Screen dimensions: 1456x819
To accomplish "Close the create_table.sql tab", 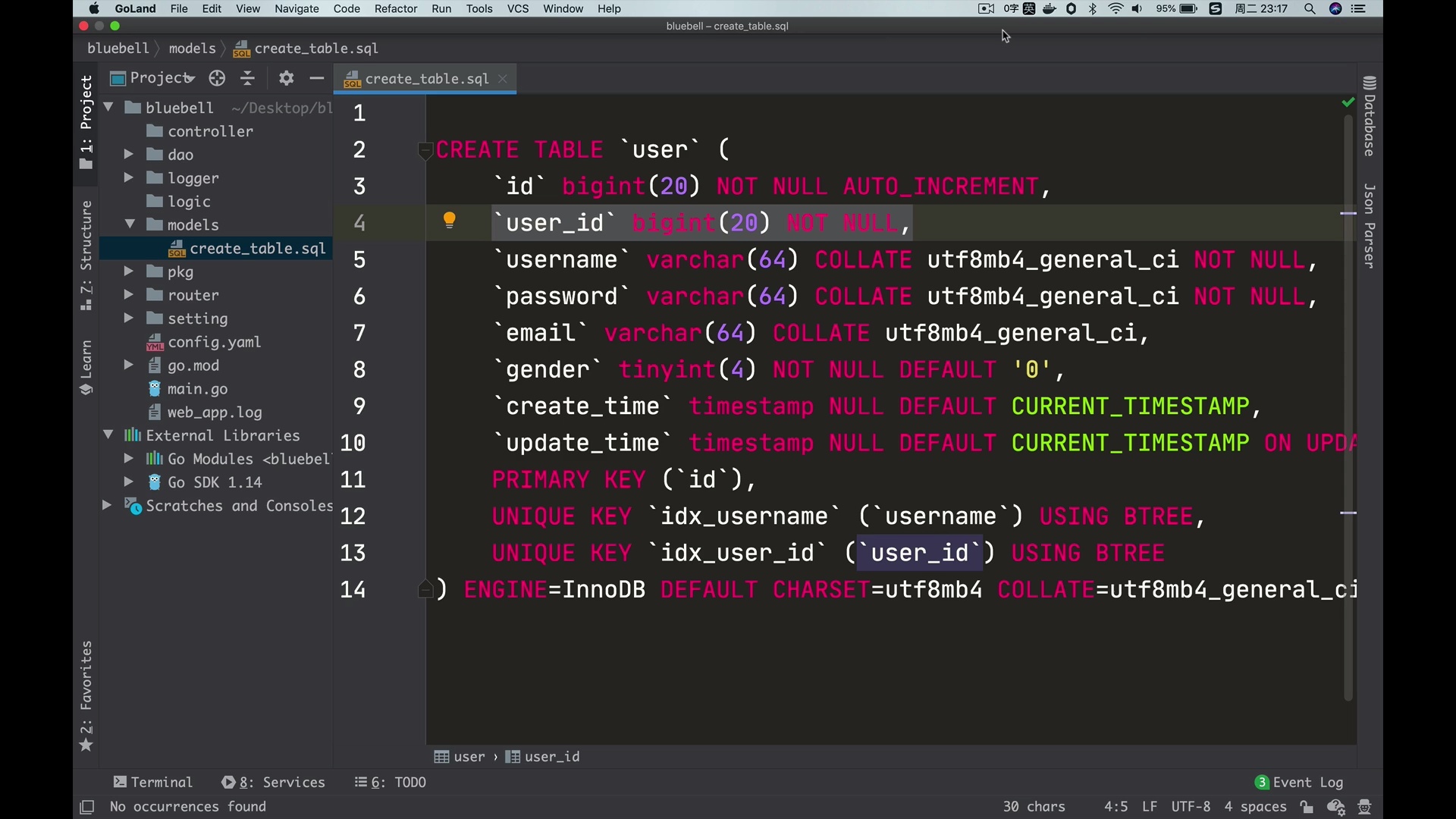I will (504, 79).
